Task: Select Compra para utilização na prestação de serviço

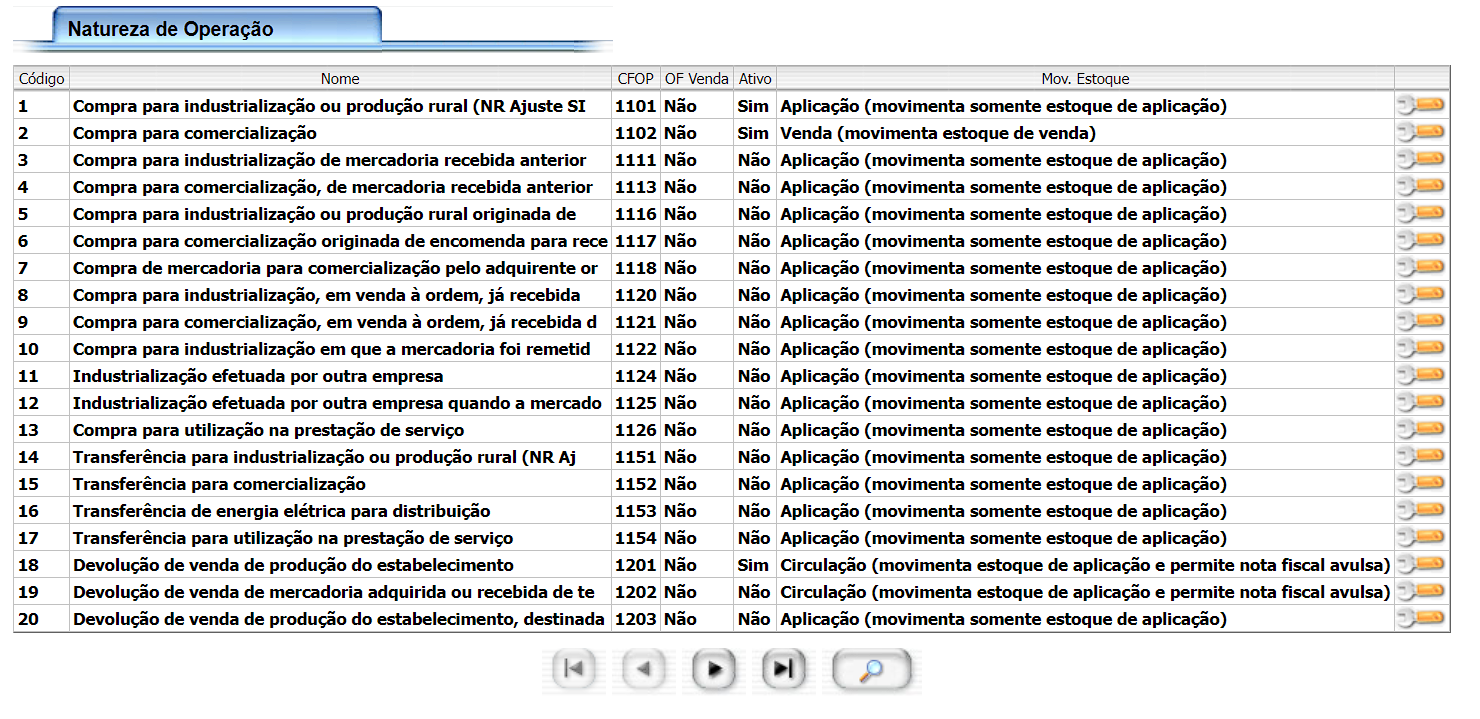Action: click(268, 430)
